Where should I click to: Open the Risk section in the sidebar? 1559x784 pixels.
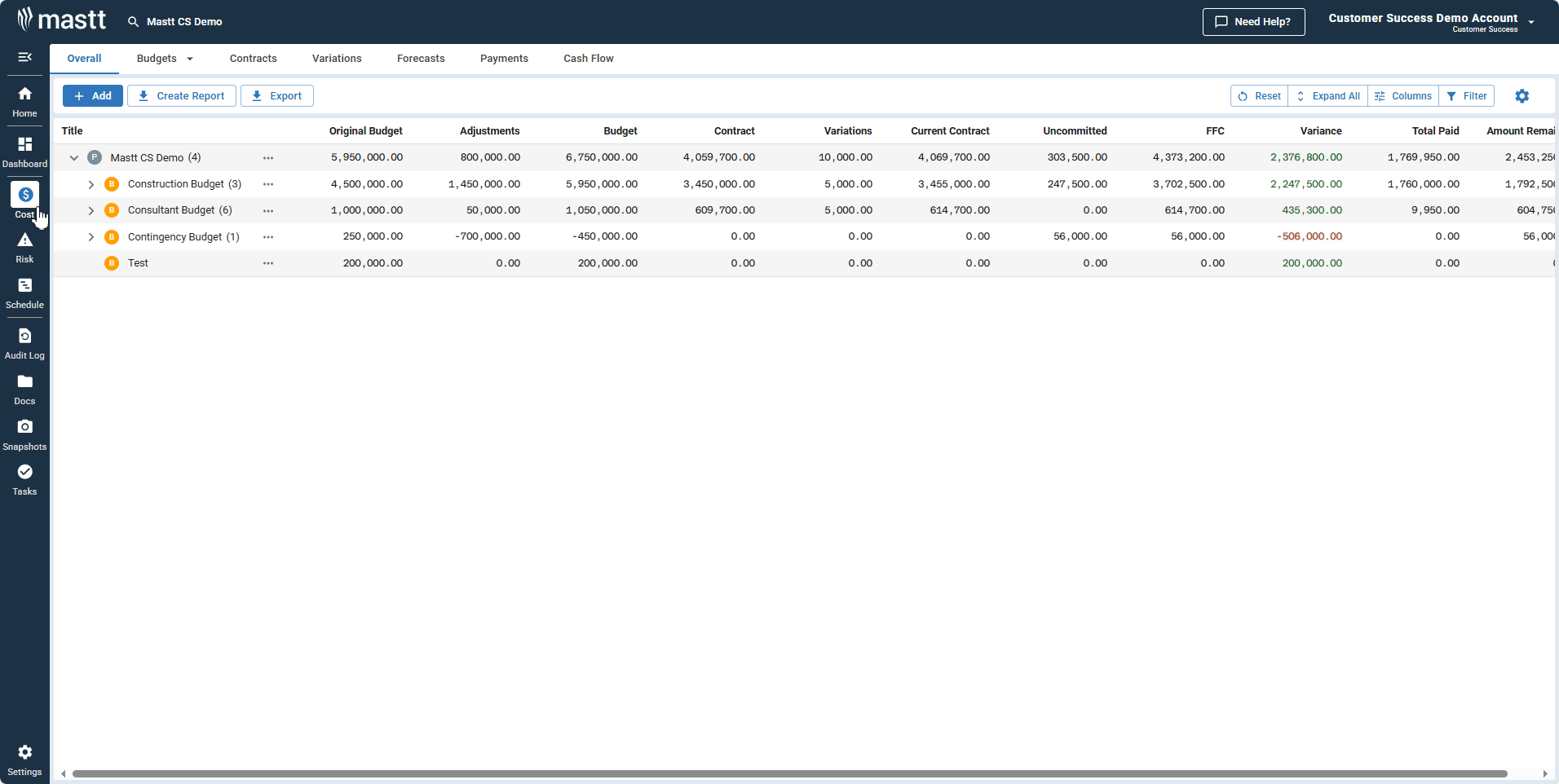[x=24, y=246]
